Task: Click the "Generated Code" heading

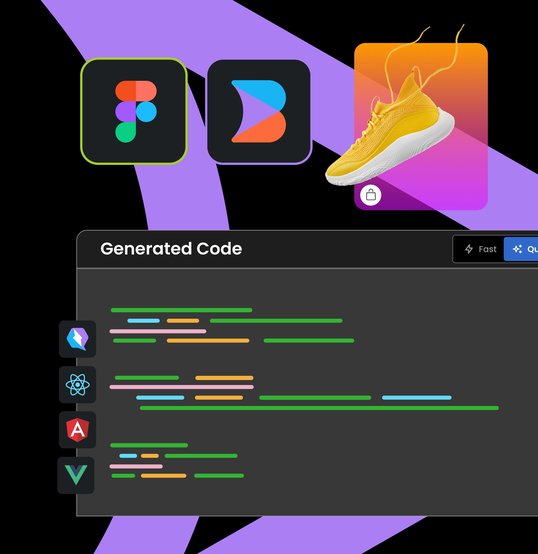Action: [171, 249]
